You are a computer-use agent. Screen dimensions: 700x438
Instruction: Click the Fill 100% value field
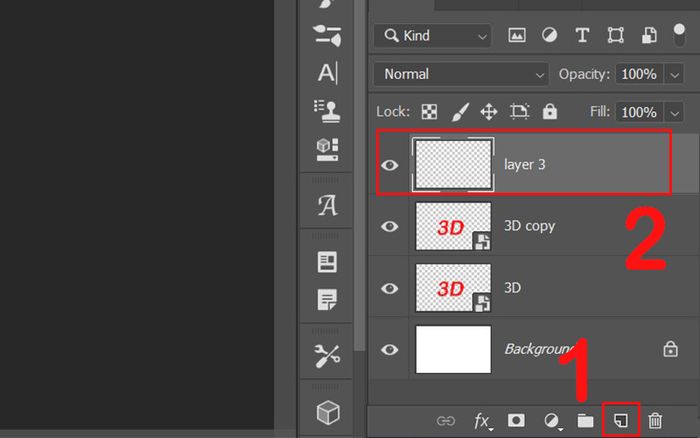[x=639, y=112]
